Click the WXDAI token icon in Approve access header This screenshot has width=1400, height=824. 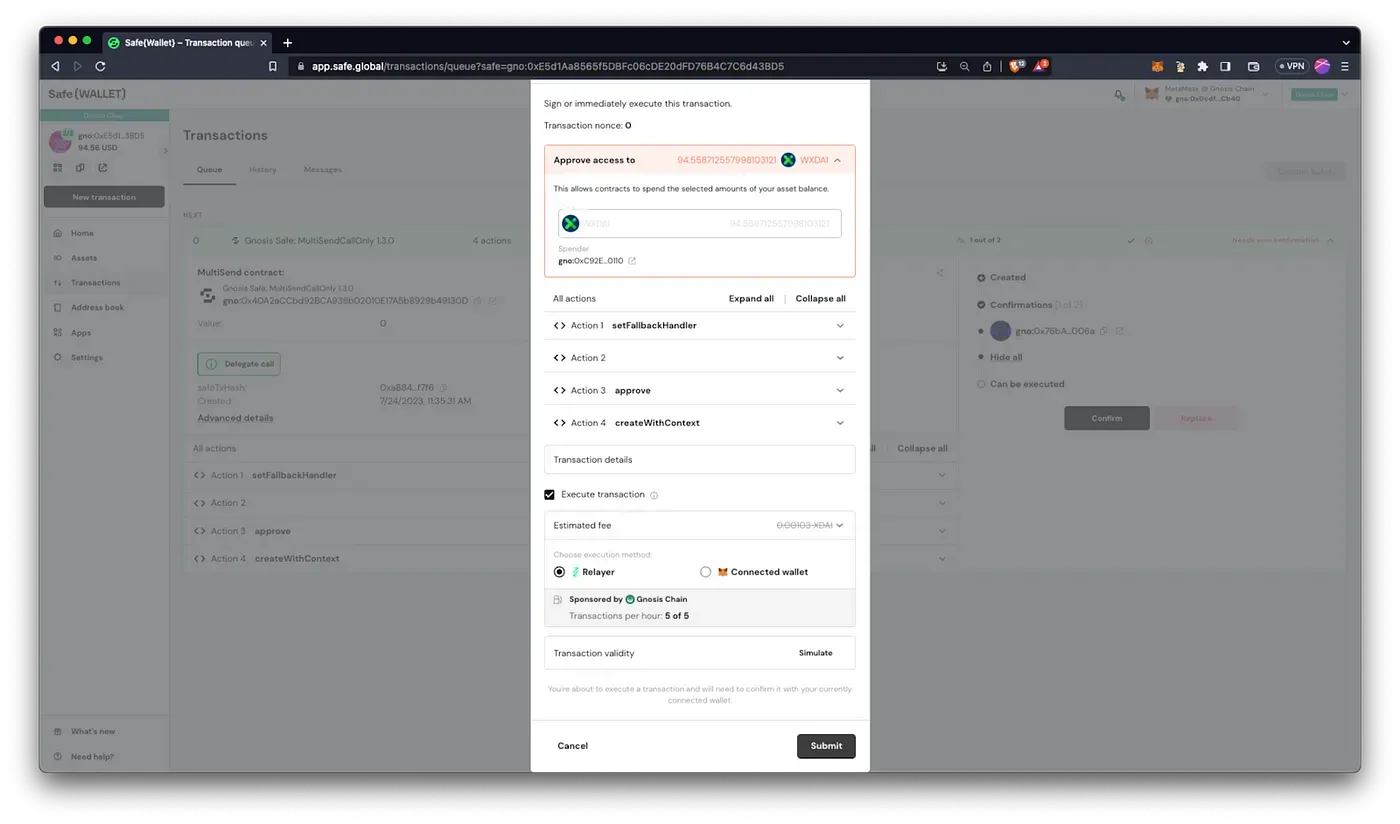[788, 160]
